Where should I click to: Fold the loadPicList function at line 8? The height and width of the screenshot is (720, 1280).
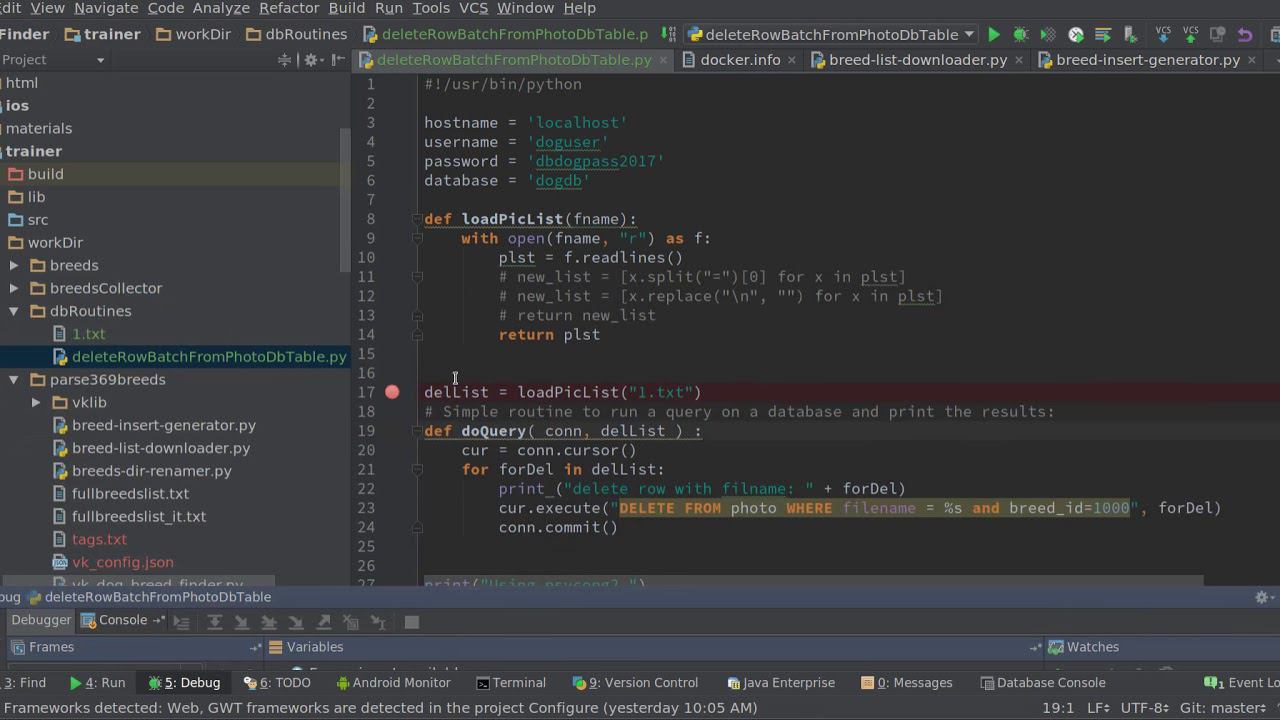click(417, 219)
